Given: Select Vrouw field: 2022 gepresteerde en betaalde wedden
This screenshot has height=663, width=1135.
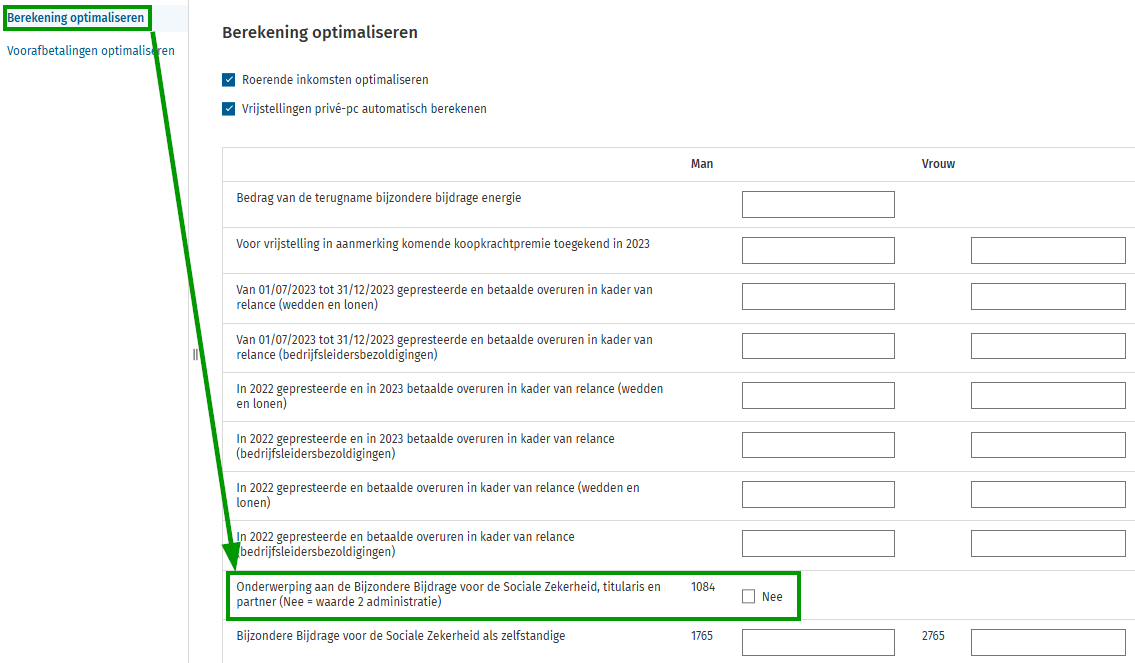Looking at the screenshot, I should (1047, 494).
